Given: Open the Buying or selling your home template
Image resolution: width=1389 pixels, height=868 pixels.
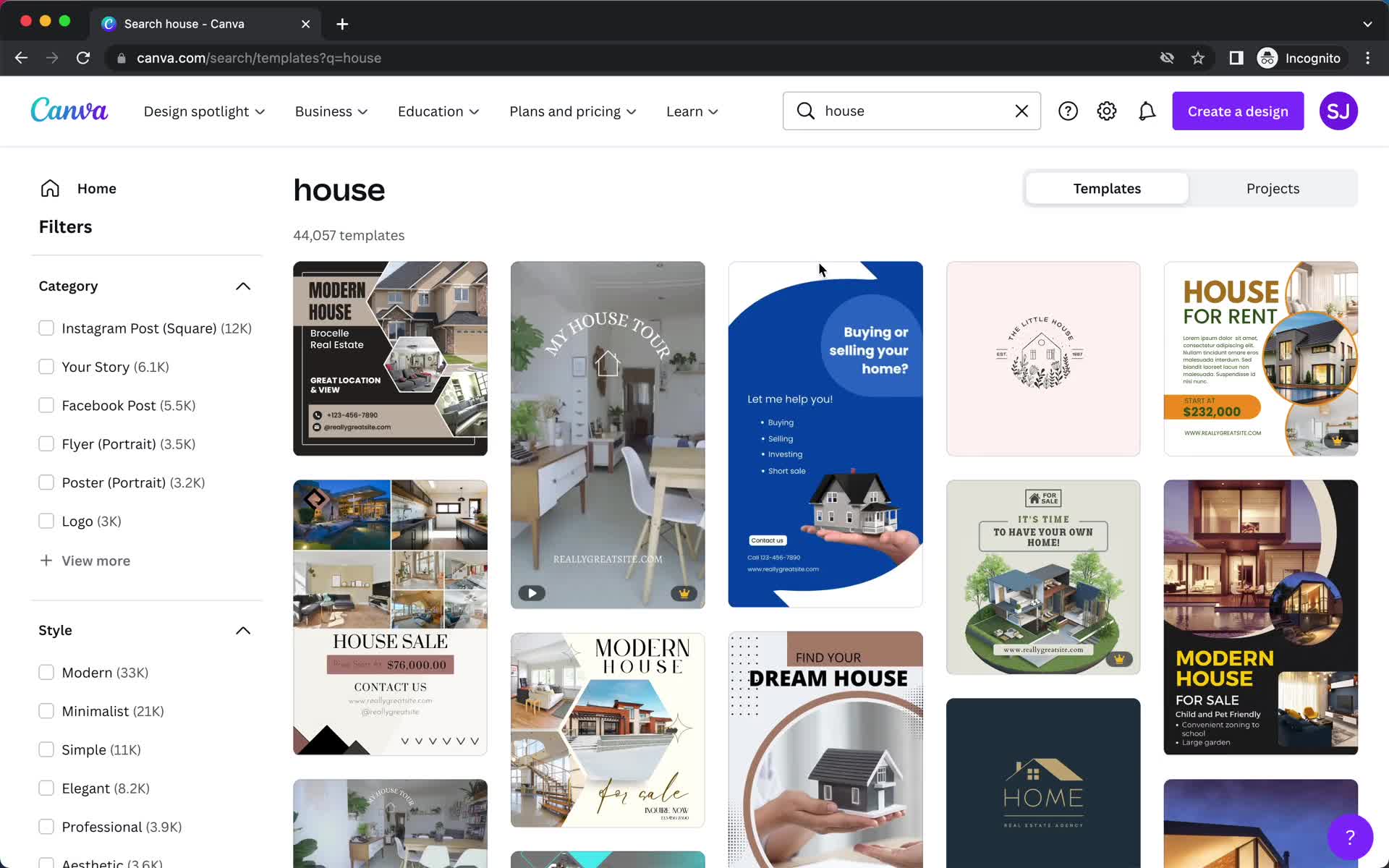Looking at the screenshot, I should point(825,434).
